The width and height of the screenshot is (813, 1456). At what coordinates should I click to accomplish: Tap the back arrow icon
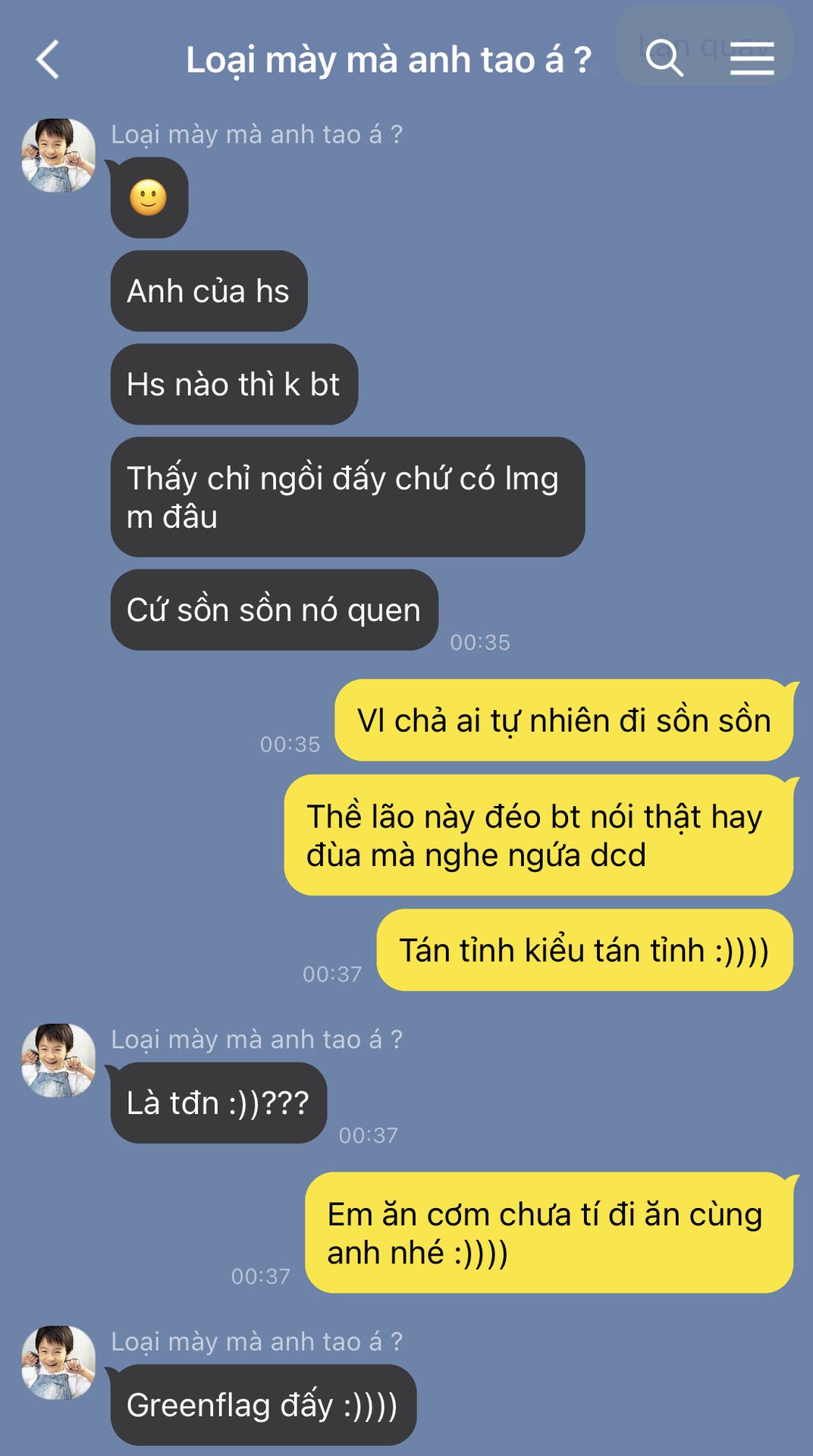(x=47, y=60)
